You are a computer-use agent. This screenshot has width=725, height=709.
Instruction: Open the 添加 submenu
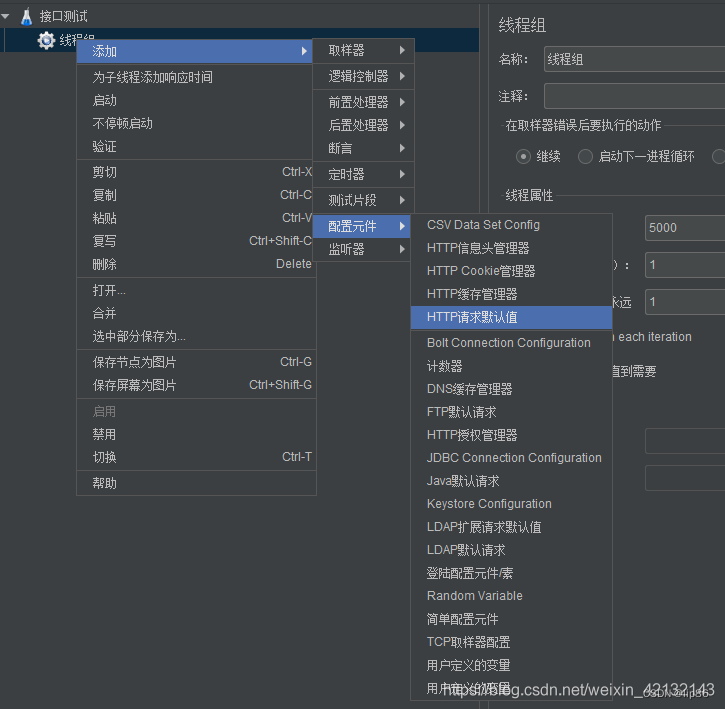(x=195, y=51)
